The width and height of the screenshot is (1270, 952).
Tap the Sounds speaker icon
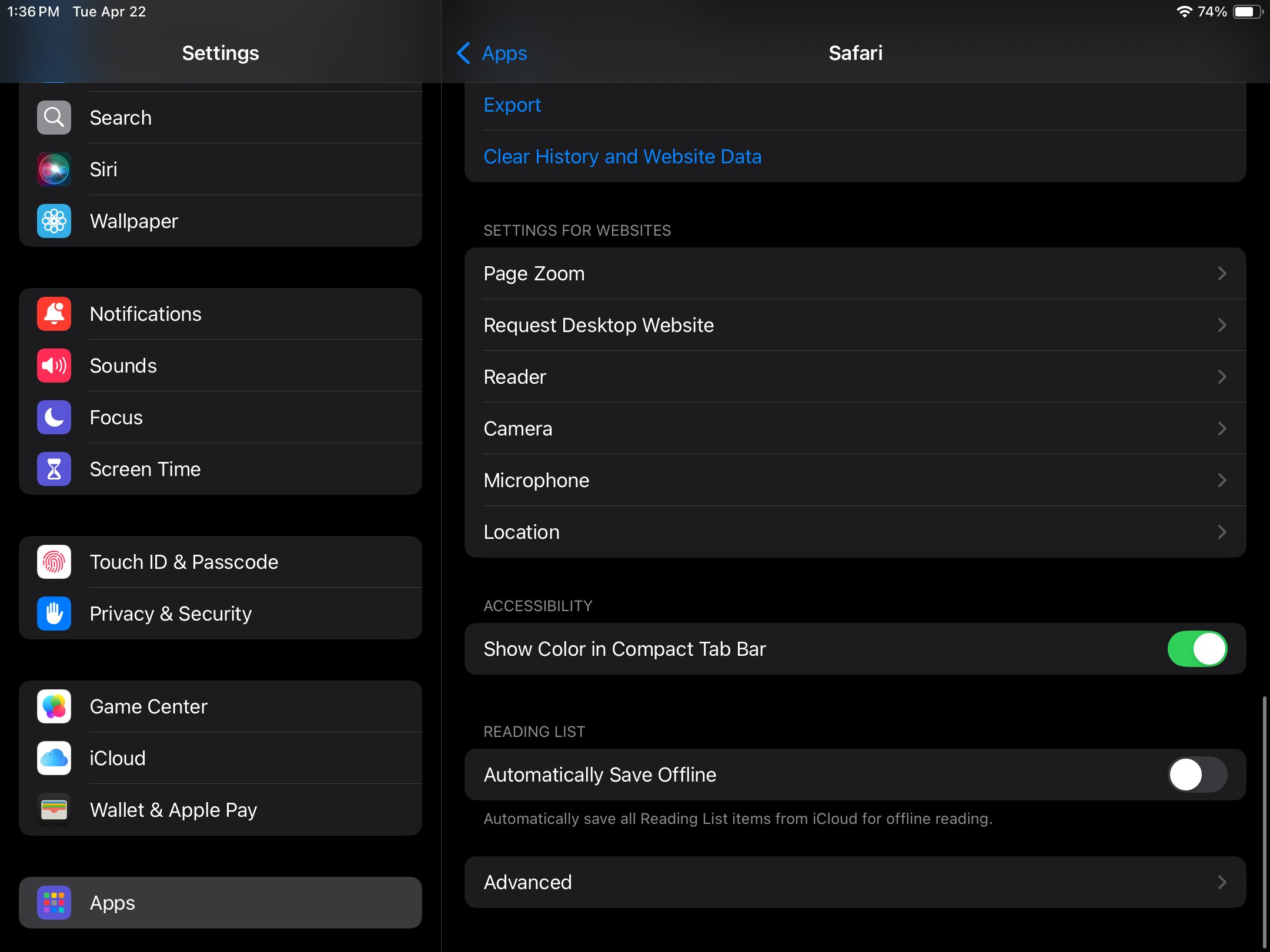coord(54,366)
